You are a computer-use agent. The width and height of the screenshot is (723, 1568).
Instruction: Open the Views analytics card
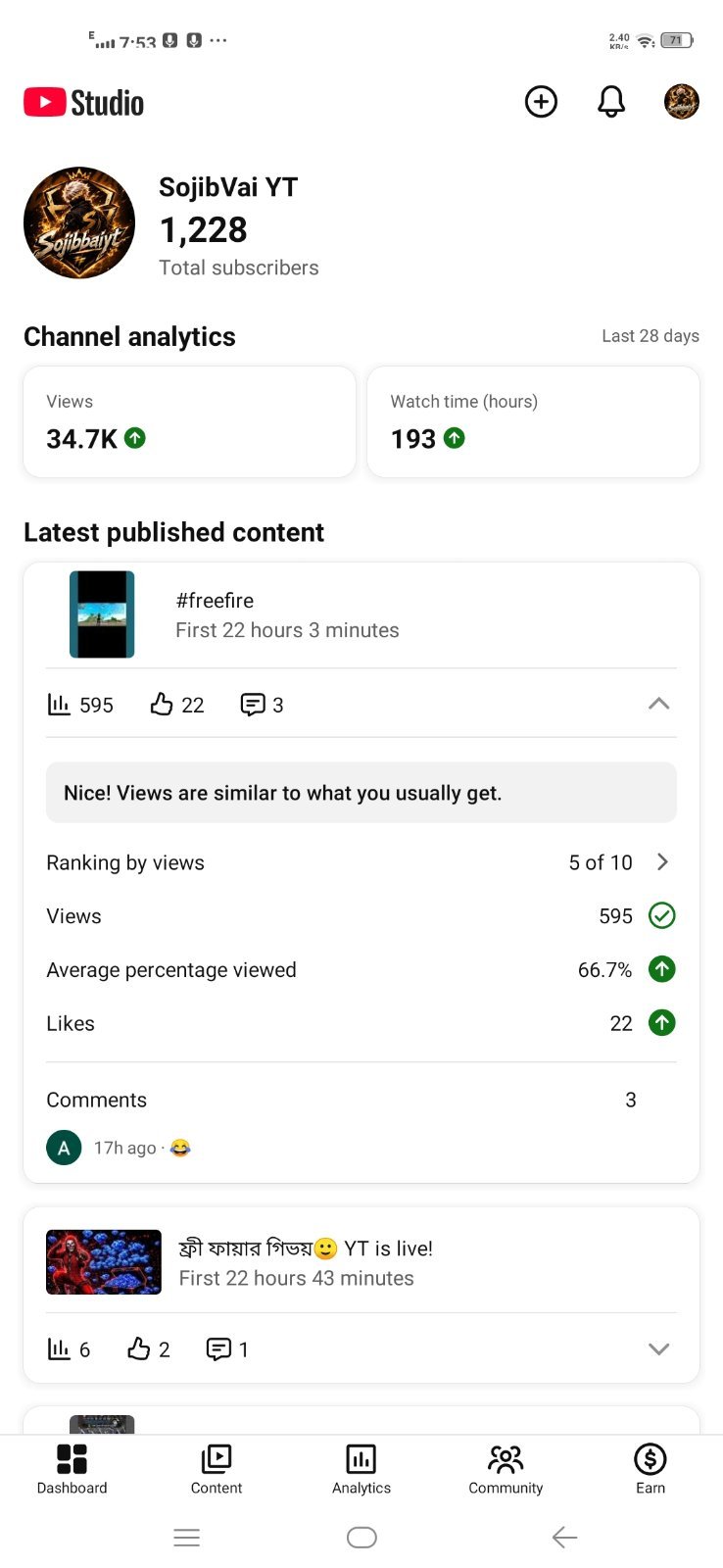190,422
